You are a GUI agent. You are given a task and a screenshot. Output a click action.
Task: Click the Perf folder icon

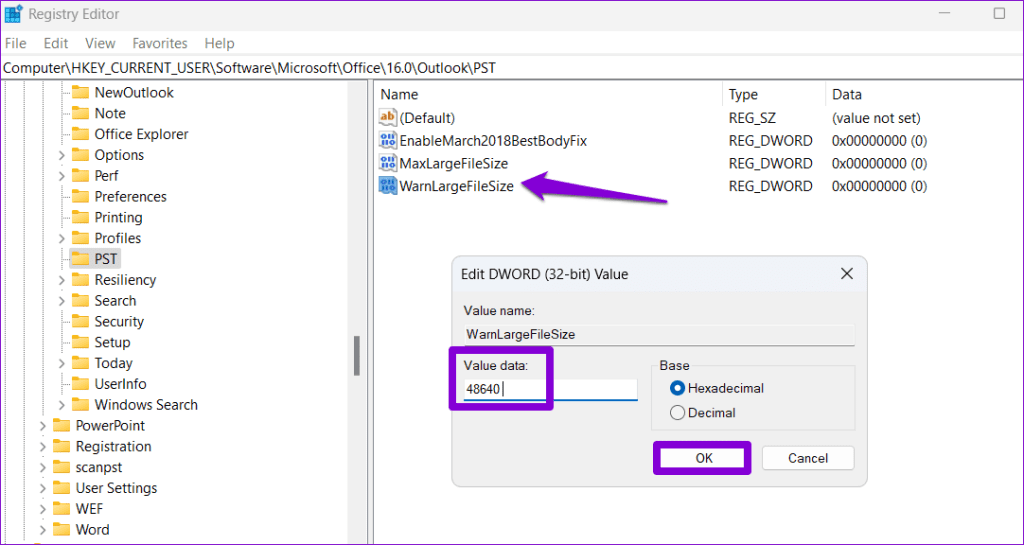coord(80,176)
